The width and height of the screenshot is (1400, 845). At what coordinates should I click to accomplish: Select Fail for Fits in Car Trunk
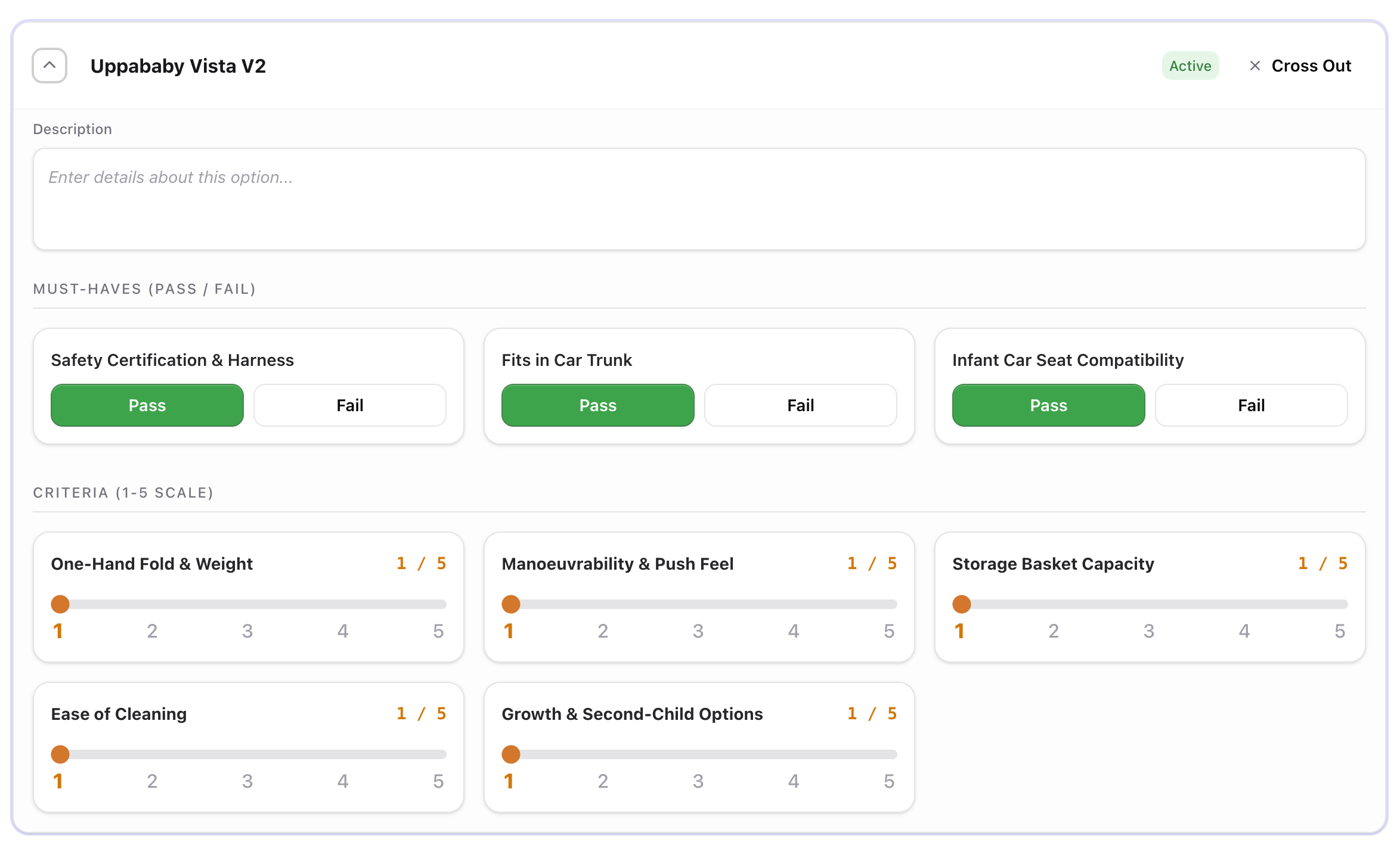tap(801, 405)
